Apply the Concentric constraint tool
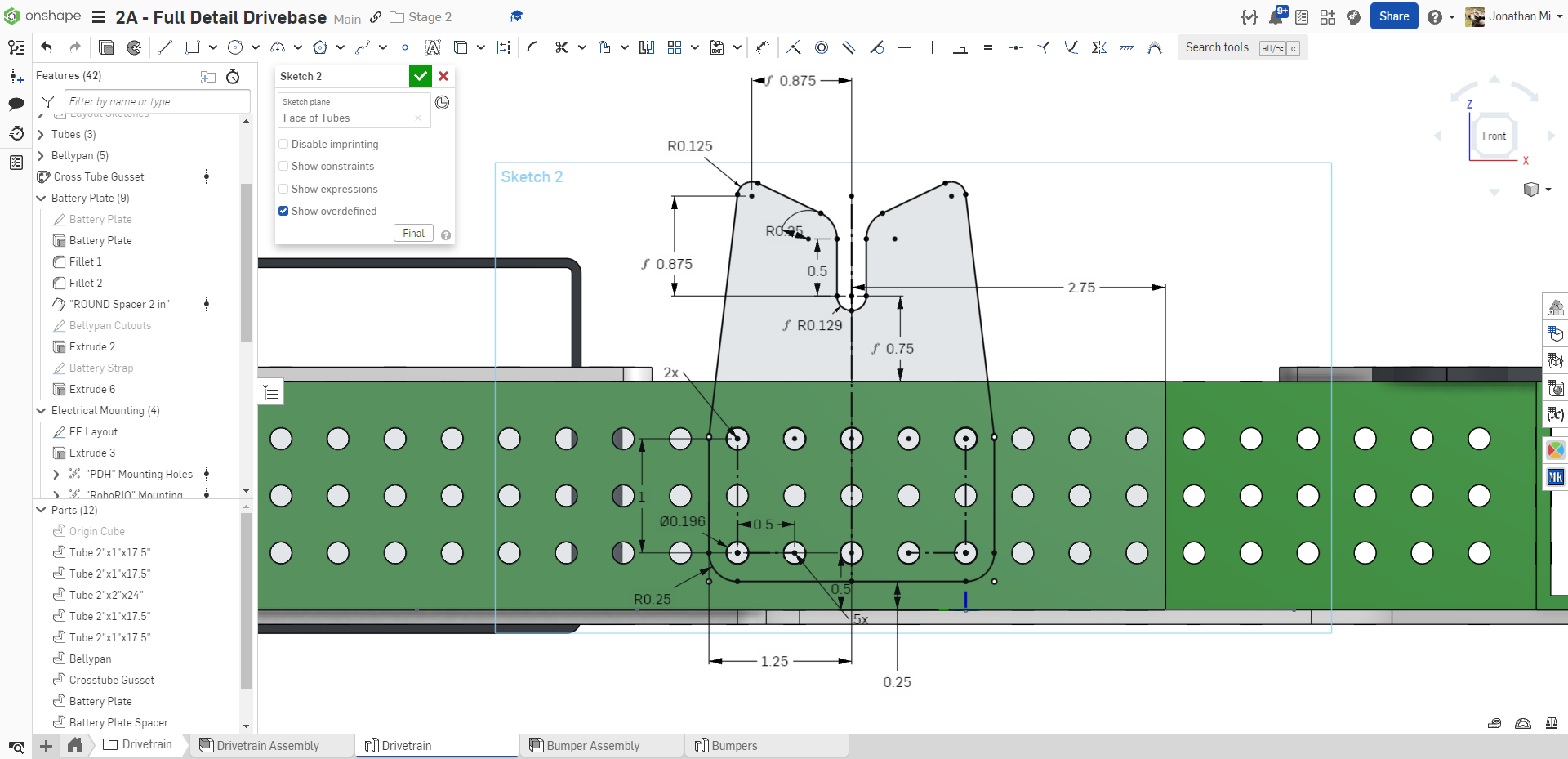 822,47
